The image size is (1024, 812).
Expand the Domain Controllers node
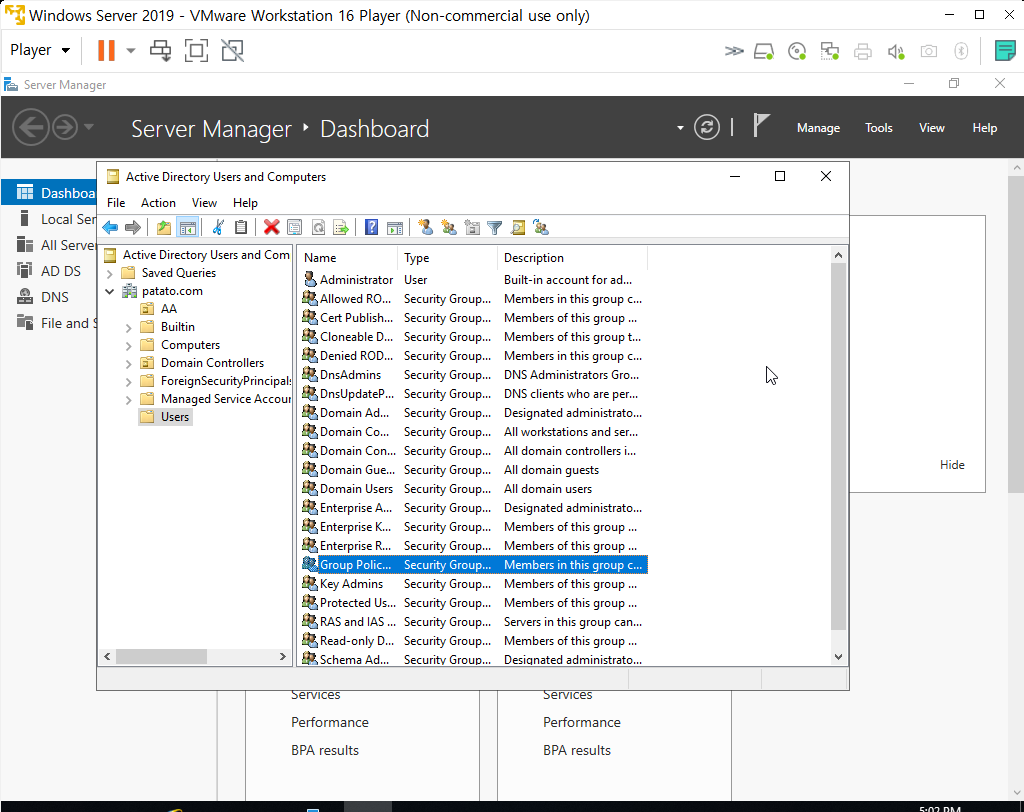coord(129,363)
